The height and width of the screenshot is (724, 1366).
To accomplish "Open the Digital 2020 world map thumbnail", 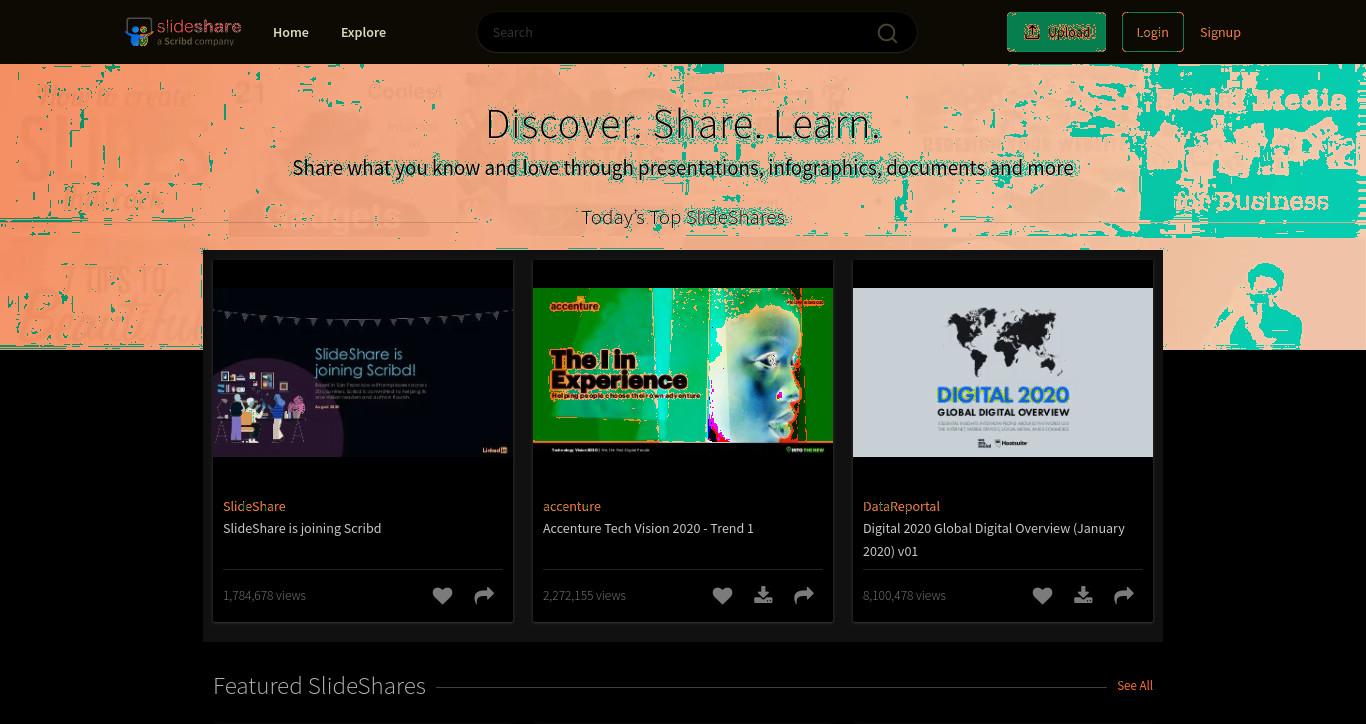I will pyautogui.click(x=1003, y=372).
